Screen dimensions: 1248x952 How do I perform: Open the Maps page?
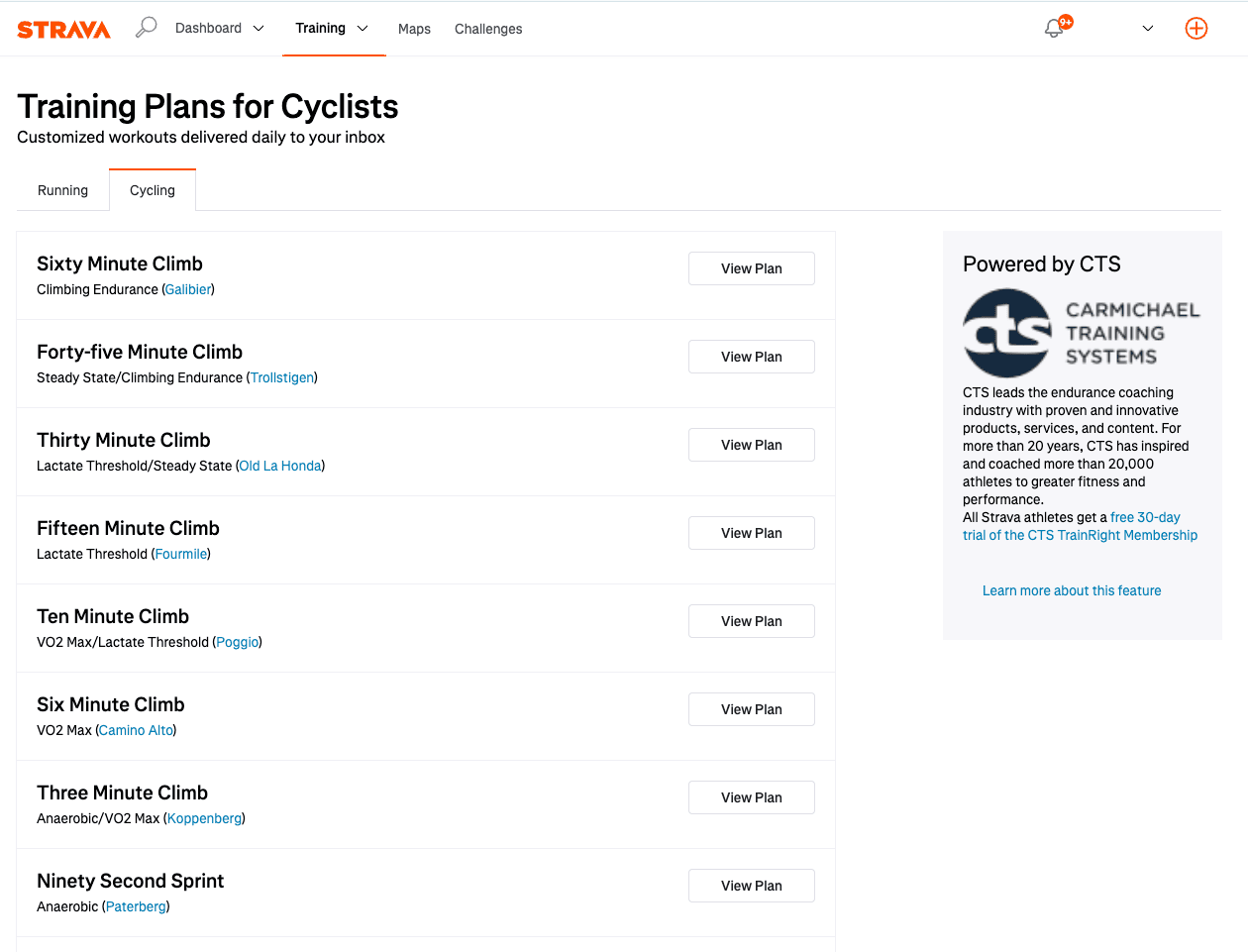coord(414,29)
